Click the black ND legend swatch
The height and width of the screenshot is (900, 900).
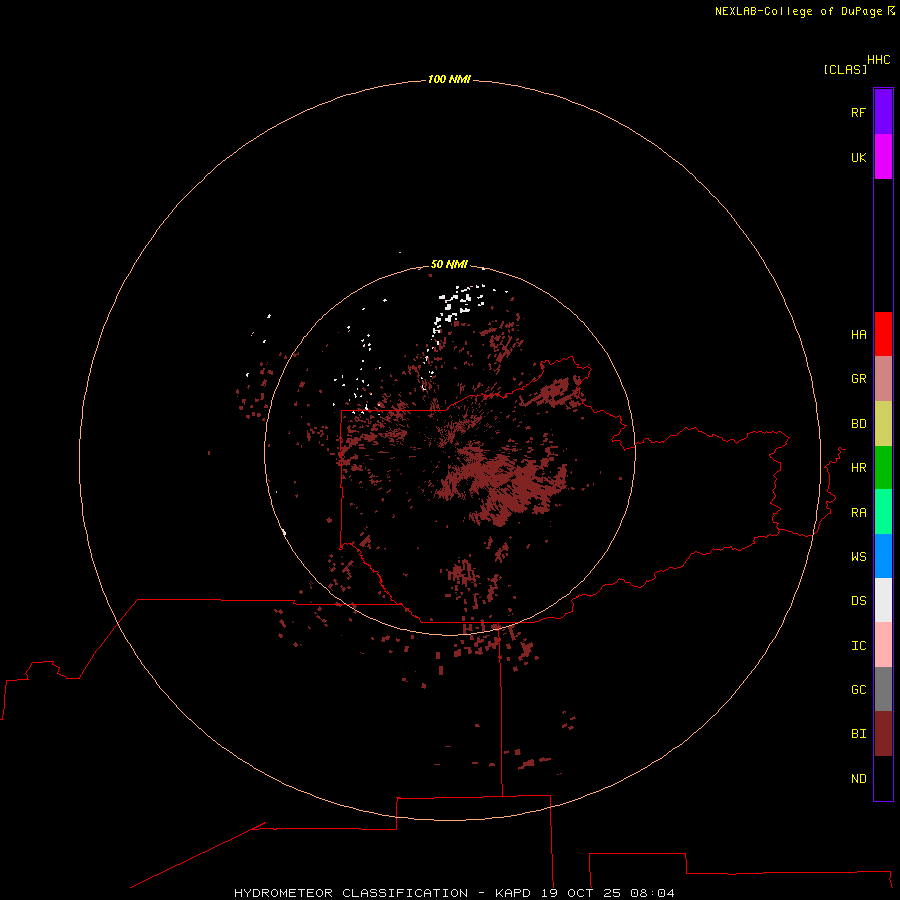pyautogui.click(x=883, y=778)
